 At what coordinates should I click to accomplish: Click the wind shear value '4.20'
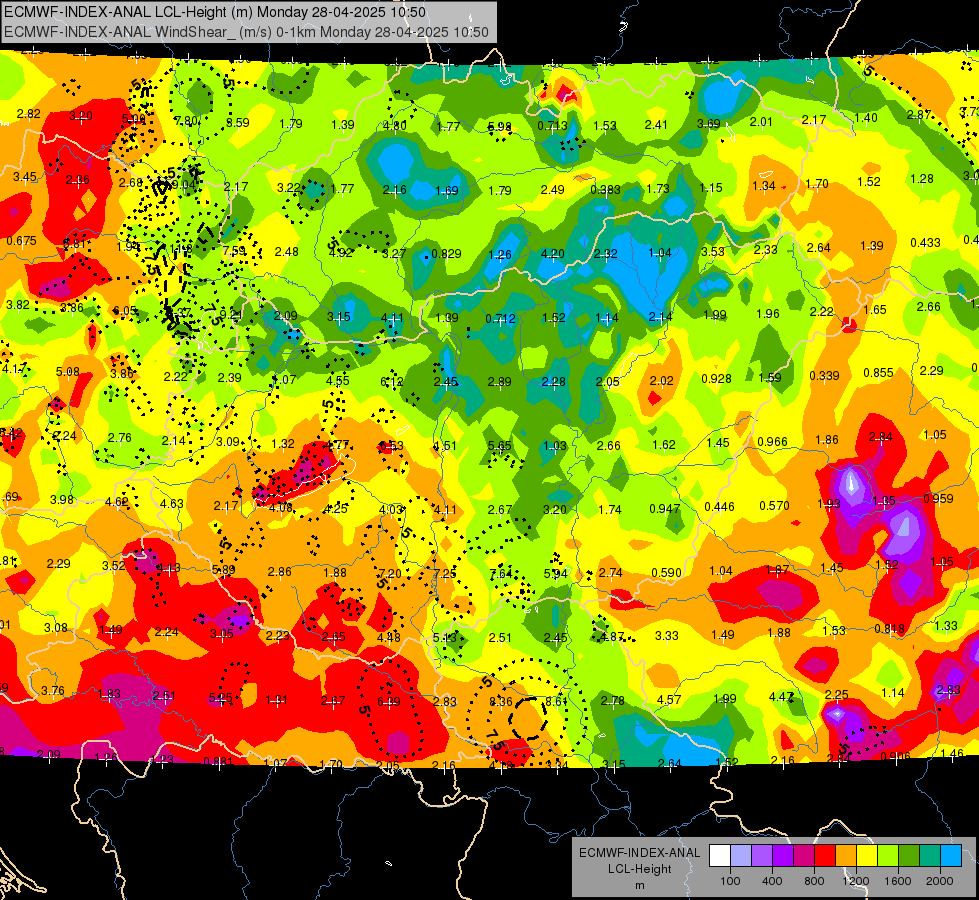click(x=553, y=254)
